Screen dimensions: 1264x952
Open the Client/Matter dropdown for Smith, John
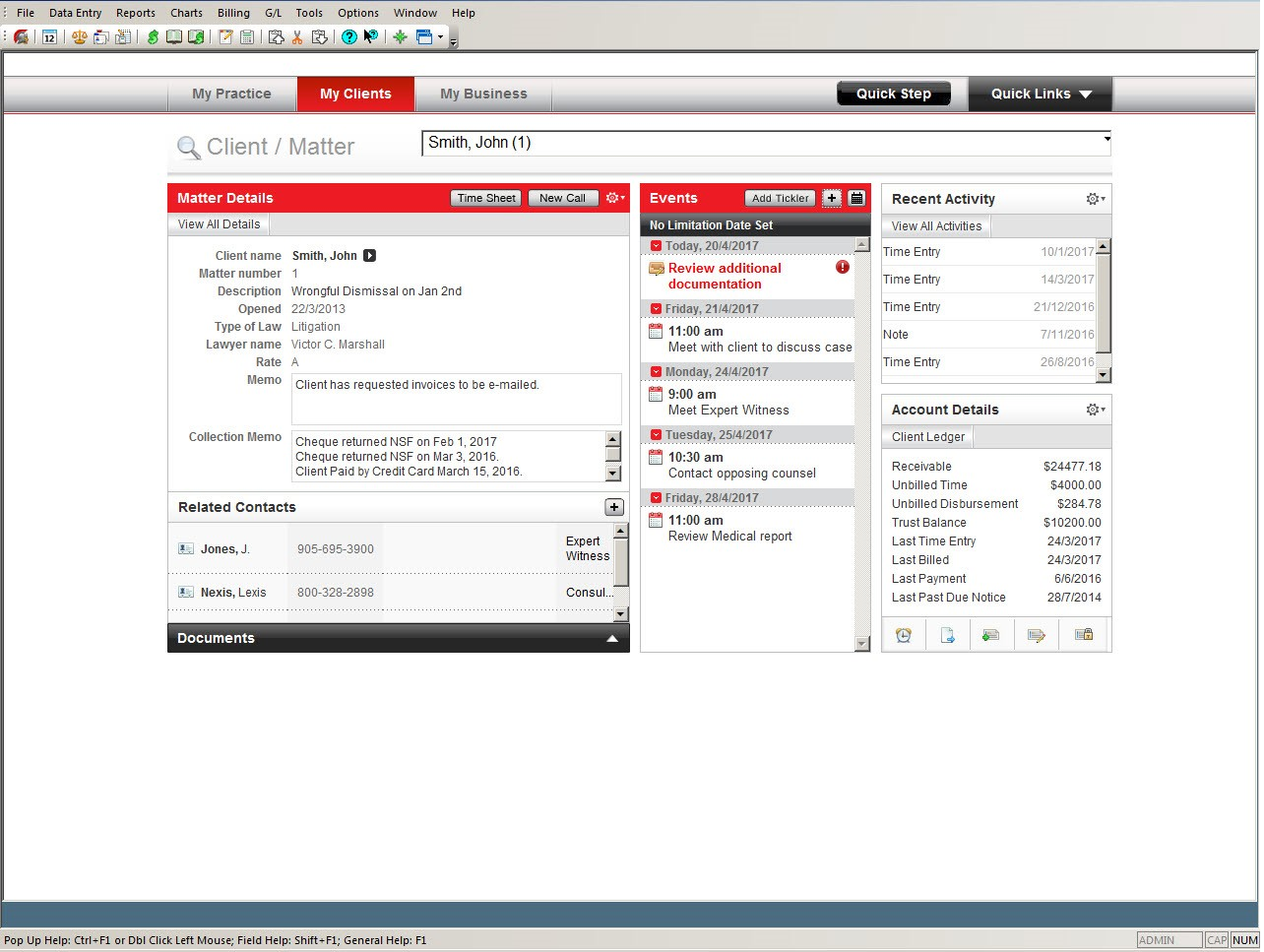(1104, 142)
